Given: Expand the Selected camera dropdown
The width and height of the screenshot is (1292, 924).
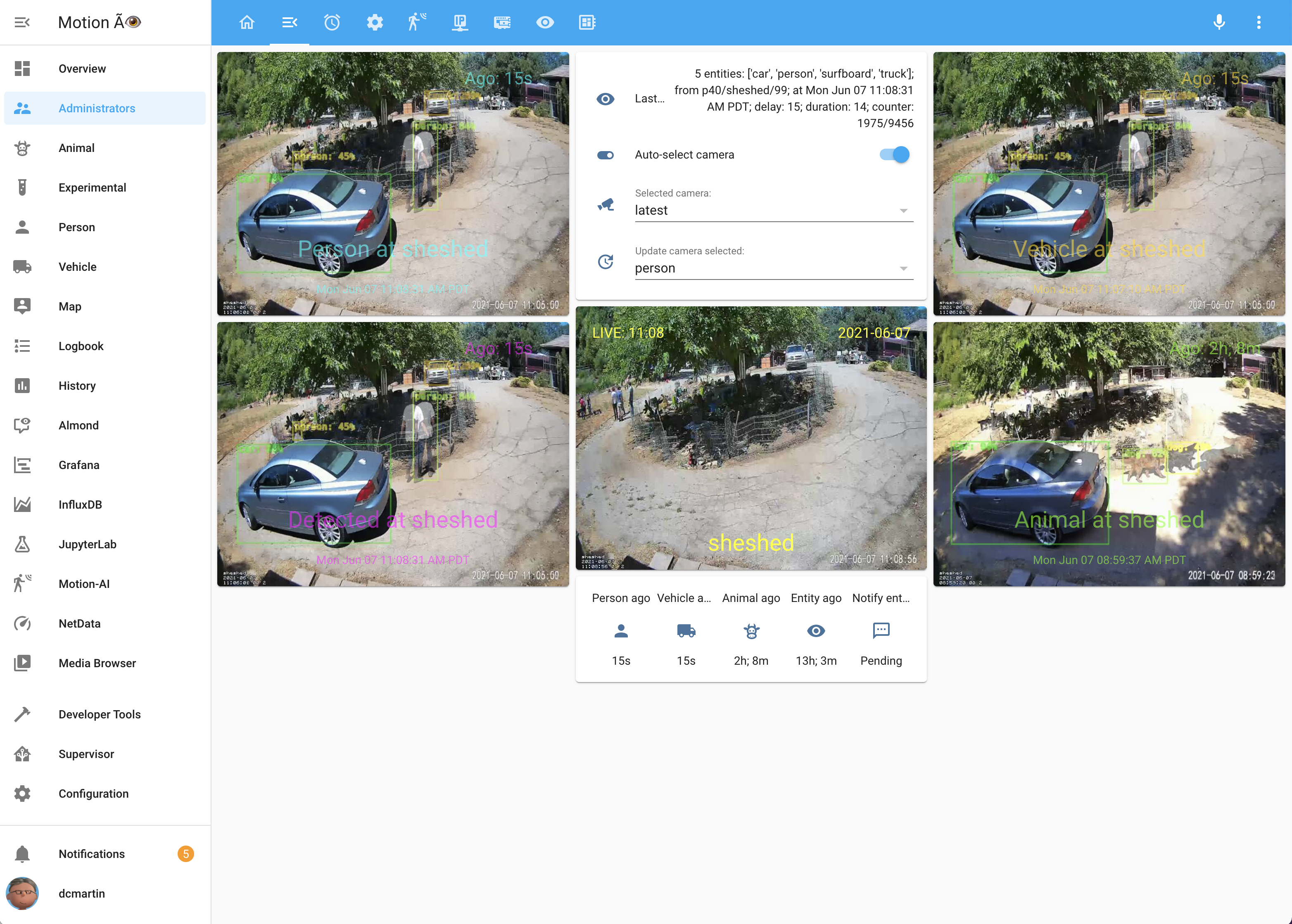Looking at the screenshot, I should click(774, 211).
